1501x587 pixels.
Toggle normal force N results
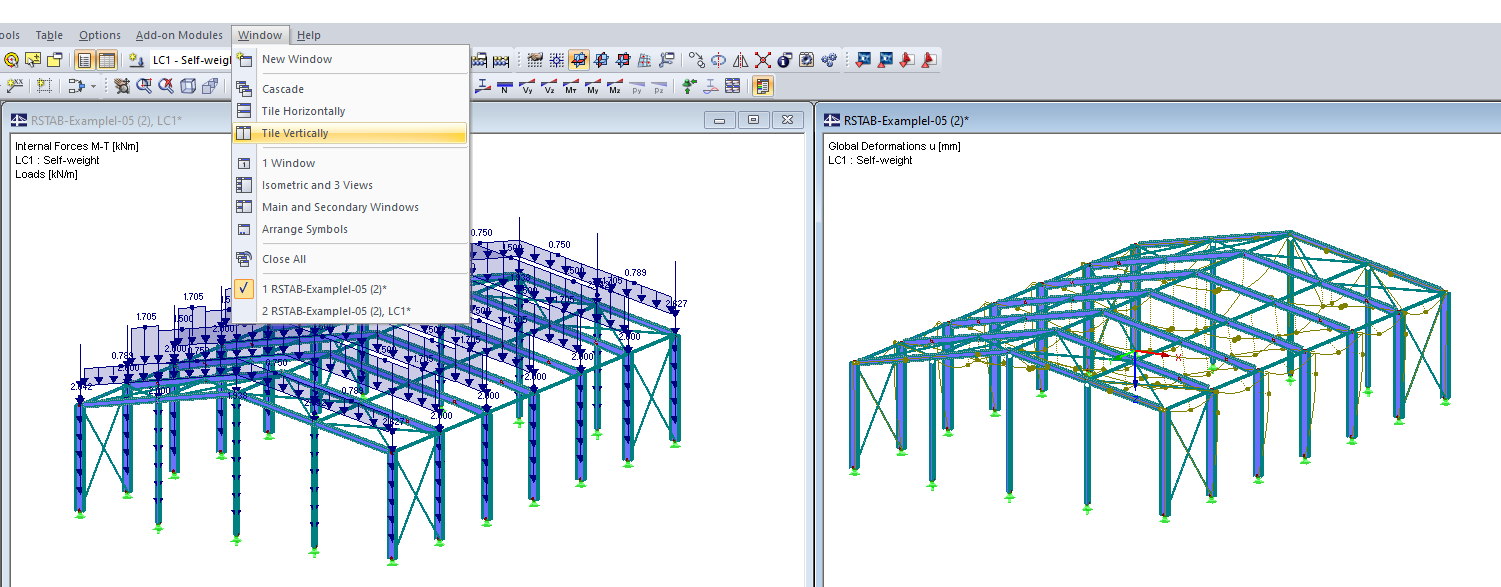coord(505,86)
